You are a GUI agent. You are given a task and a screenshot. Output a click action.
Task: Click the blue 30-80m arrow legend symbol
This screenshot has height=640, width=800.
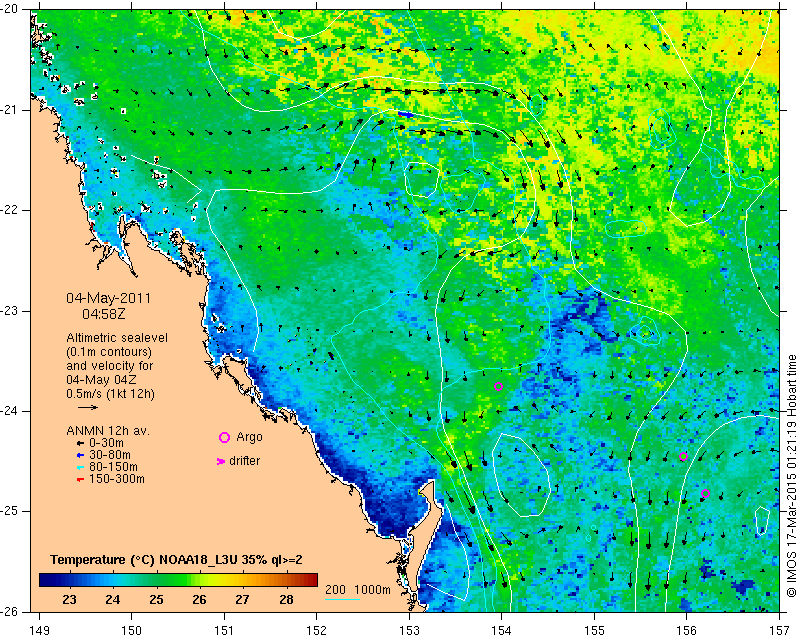coord(80,455)
